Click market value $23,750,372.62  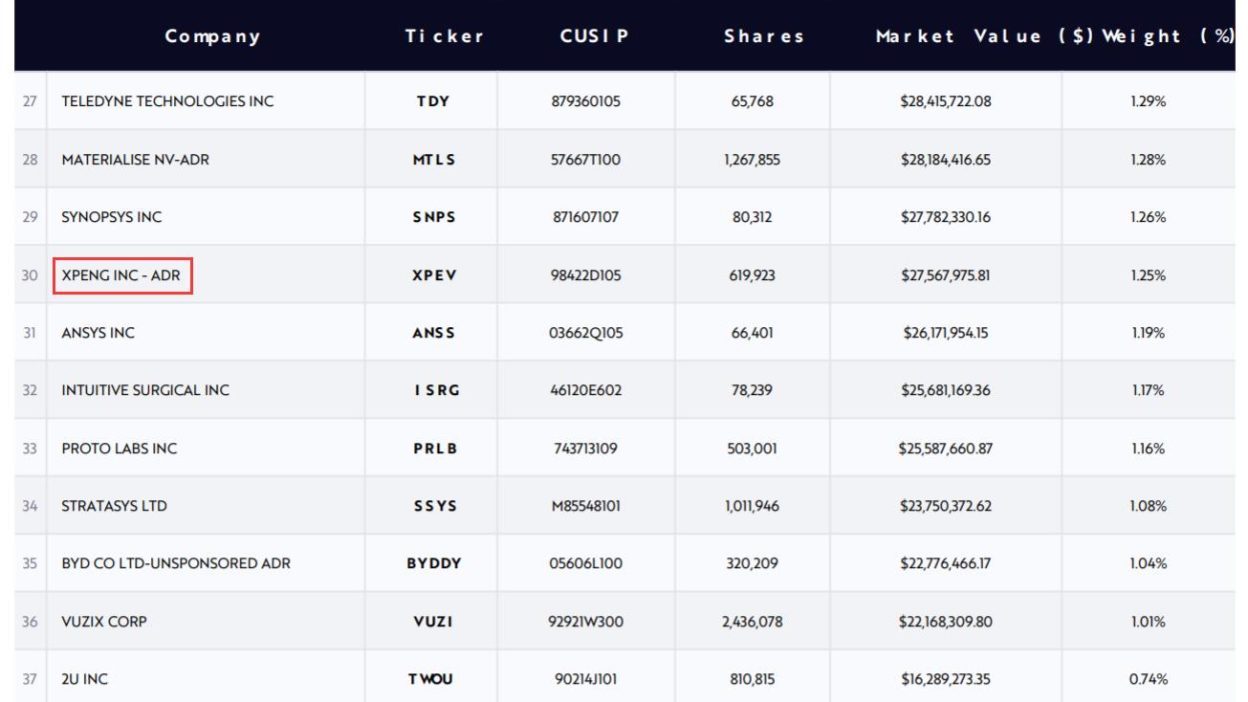[945, 506]
